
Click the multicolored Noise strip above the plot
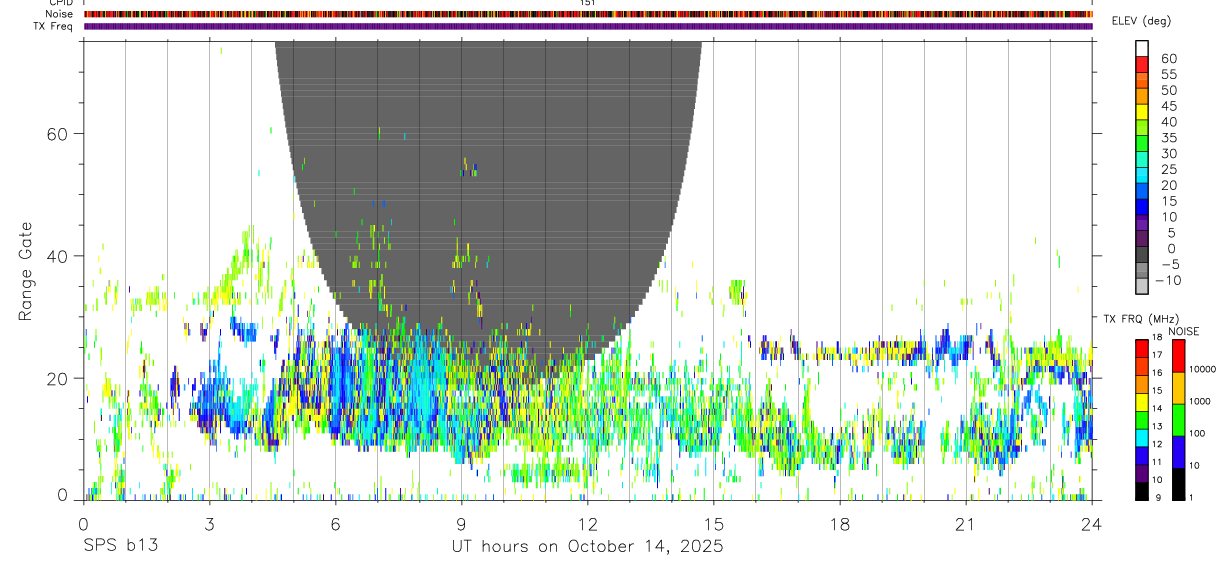[588, 14]
